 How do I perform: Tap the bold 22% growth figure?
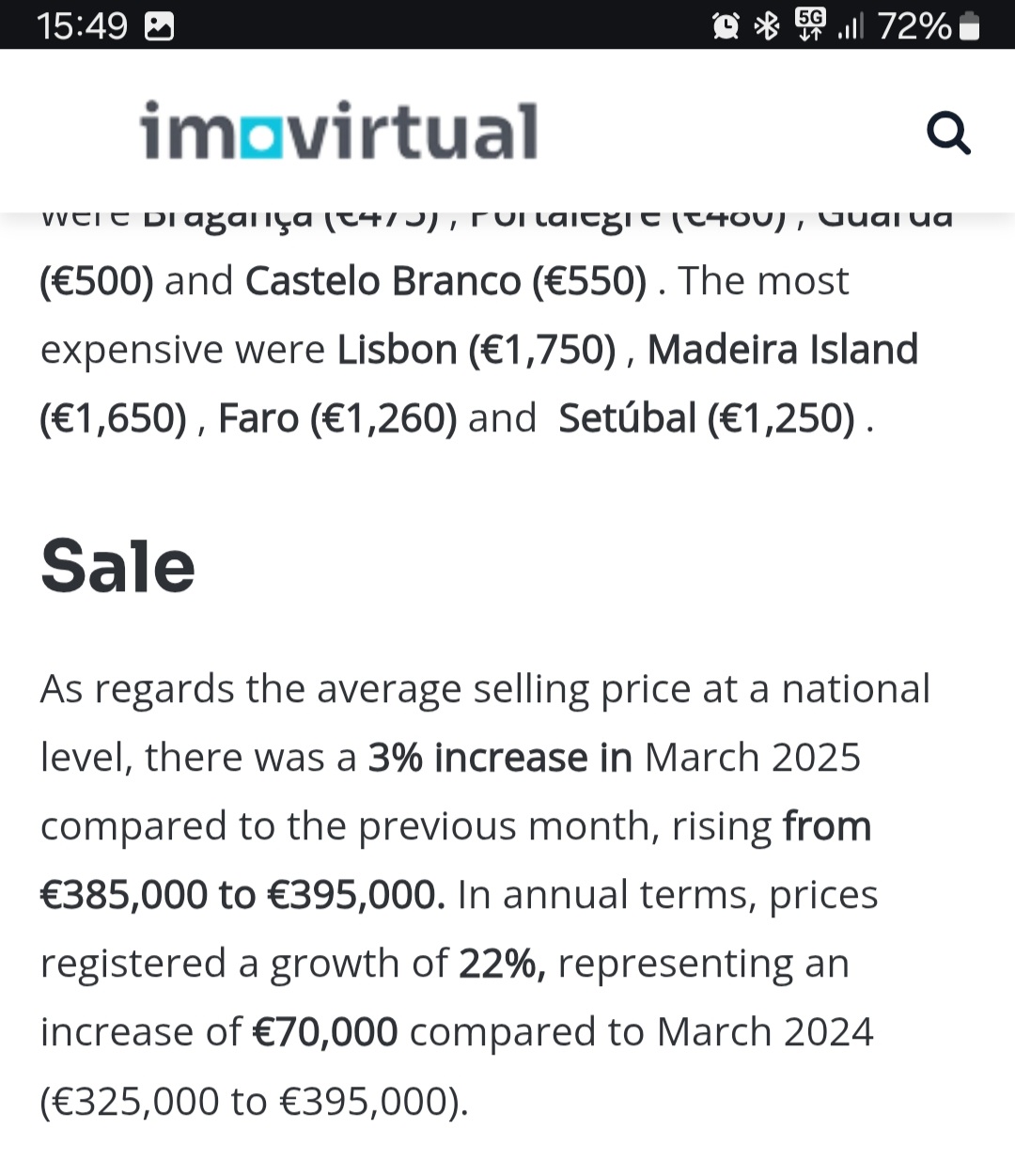click(502, 964)
